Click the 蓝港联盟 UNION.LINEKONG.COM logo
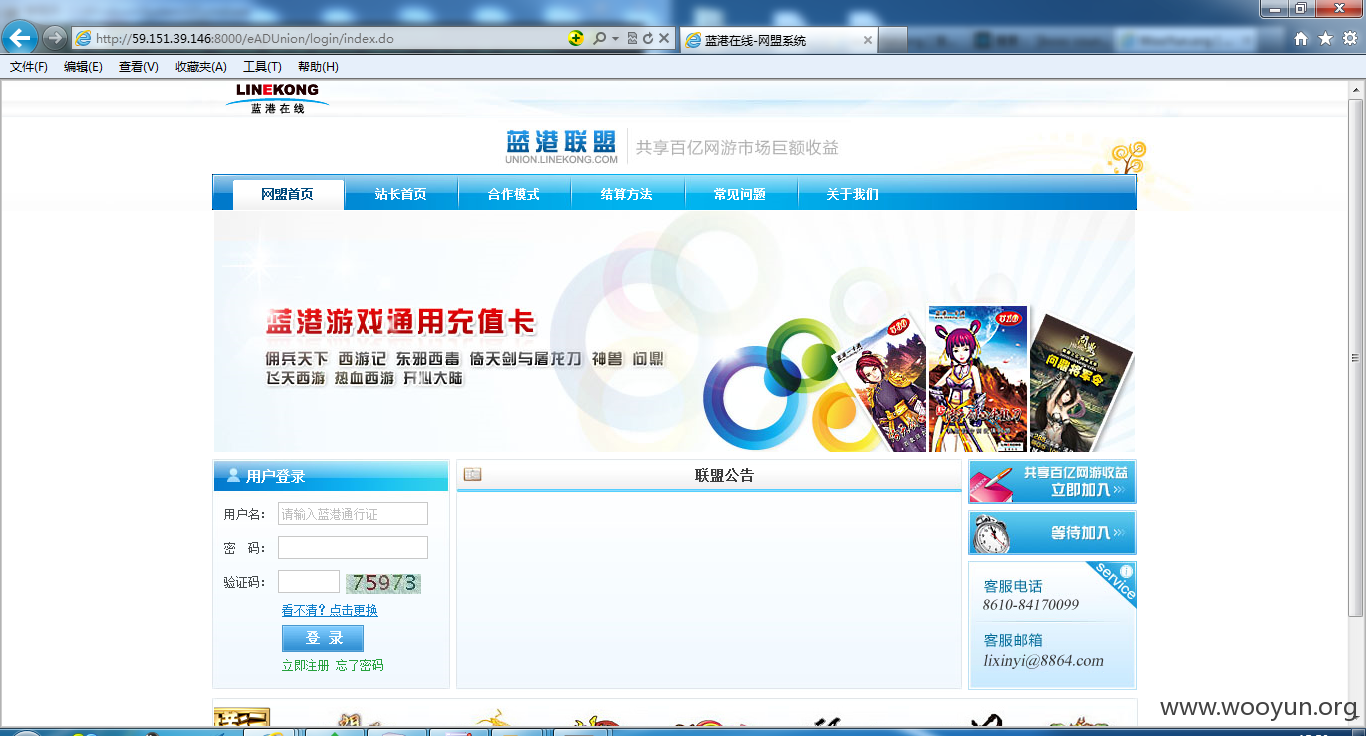 [x=561, y=147]
